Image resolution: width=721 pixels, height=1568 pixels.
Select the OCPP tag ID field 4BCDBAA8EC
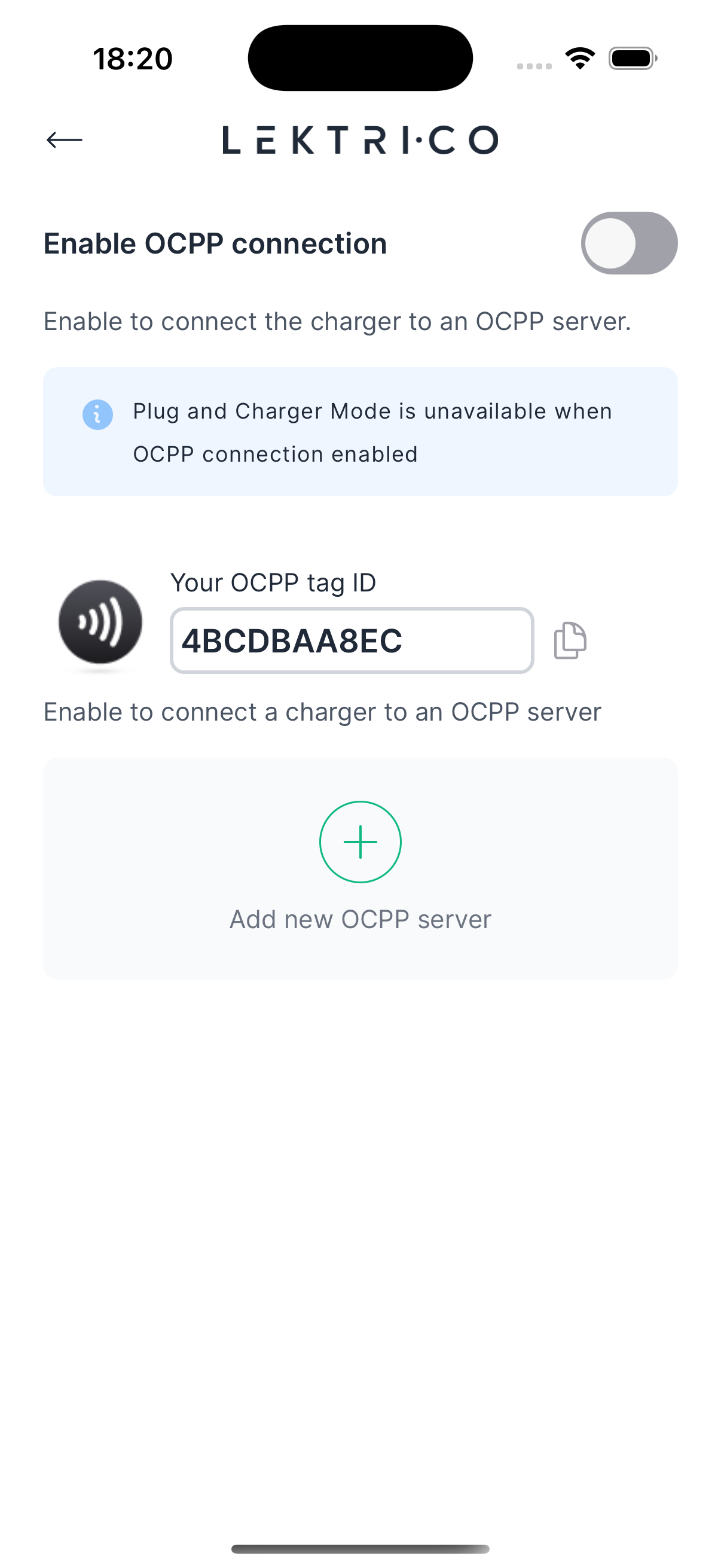pyautogui.click(x=352, y=640)
